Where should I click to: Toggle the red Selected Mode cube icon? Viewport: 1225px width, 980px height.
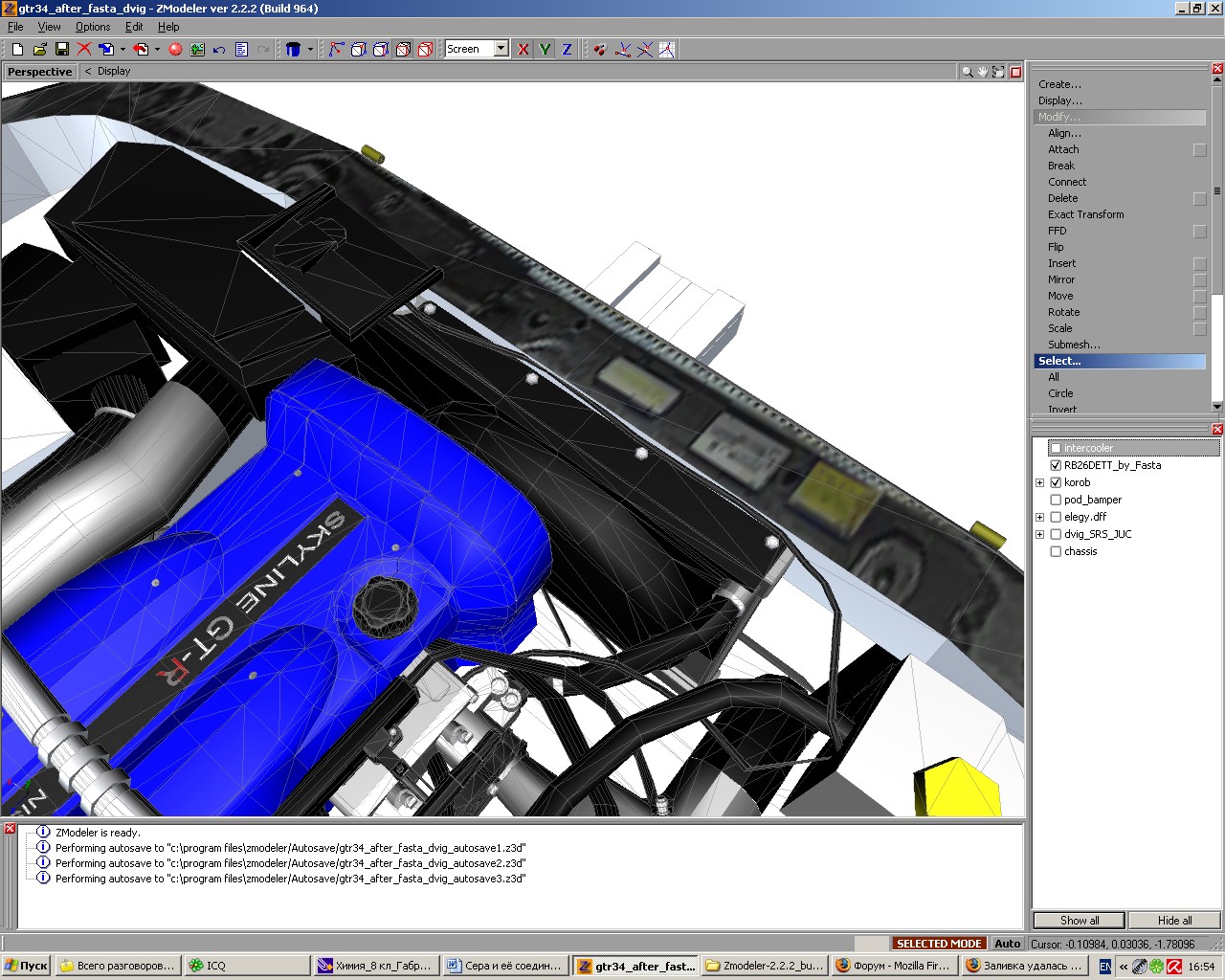pyautogui.click(x=425, y=49)
